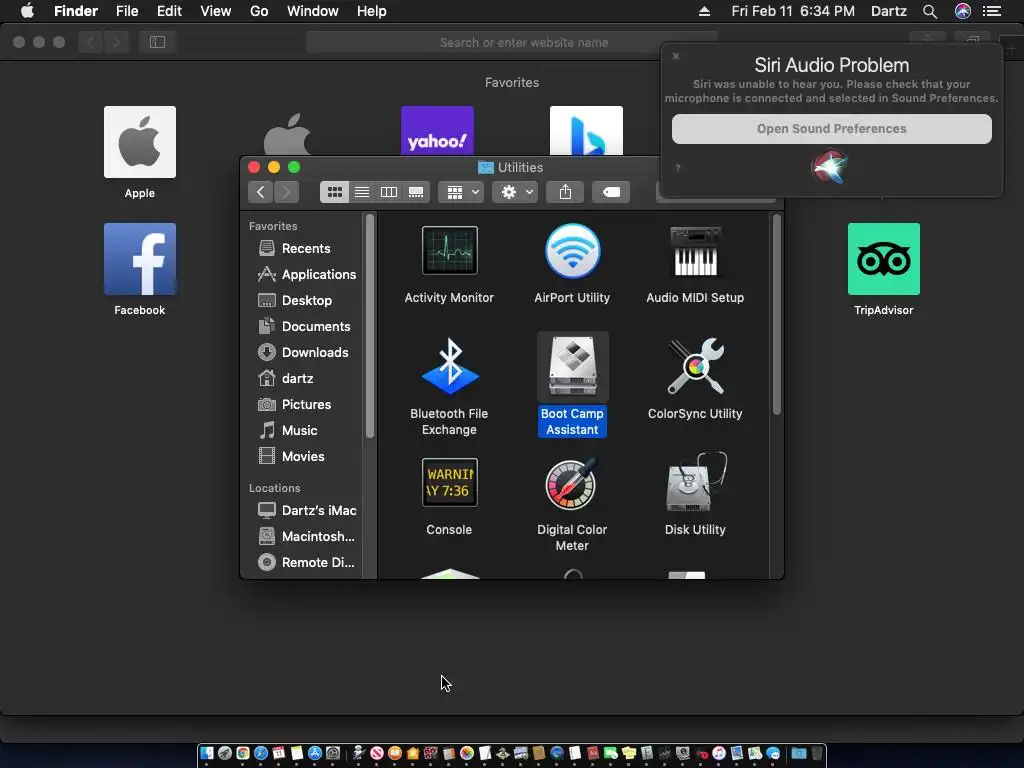The height and width of the screenshot is (768, 1024).
Task: Open the File menu
Action: click(127, 11)
